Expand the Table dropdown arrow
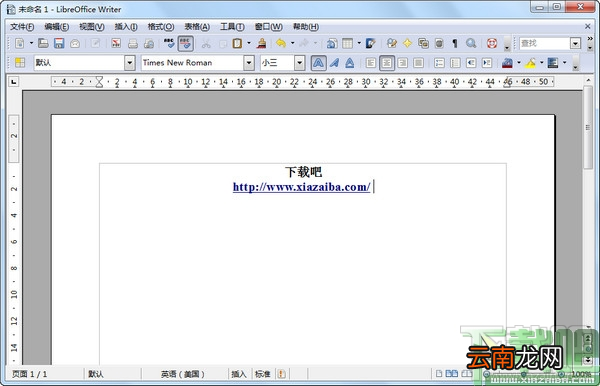This screenshot has width=600, height=386. [359, 43]
